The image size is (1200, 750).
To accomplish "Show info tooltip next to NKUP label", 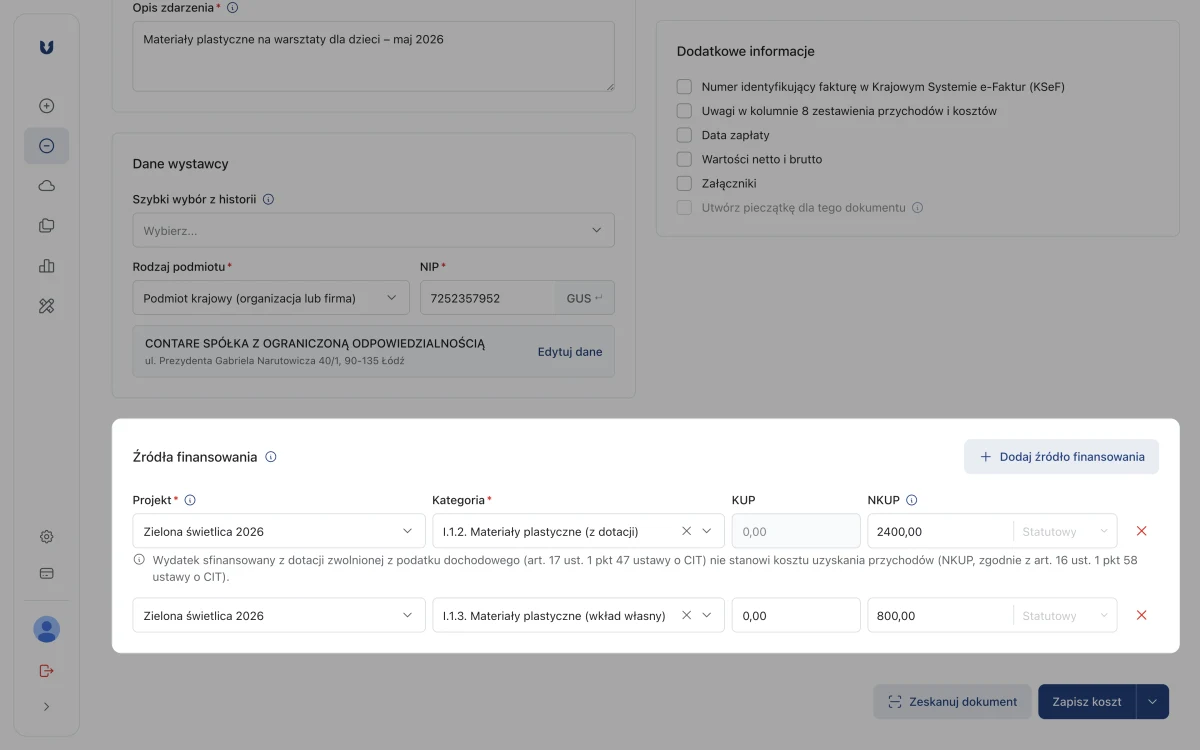I will coord(912,500).
